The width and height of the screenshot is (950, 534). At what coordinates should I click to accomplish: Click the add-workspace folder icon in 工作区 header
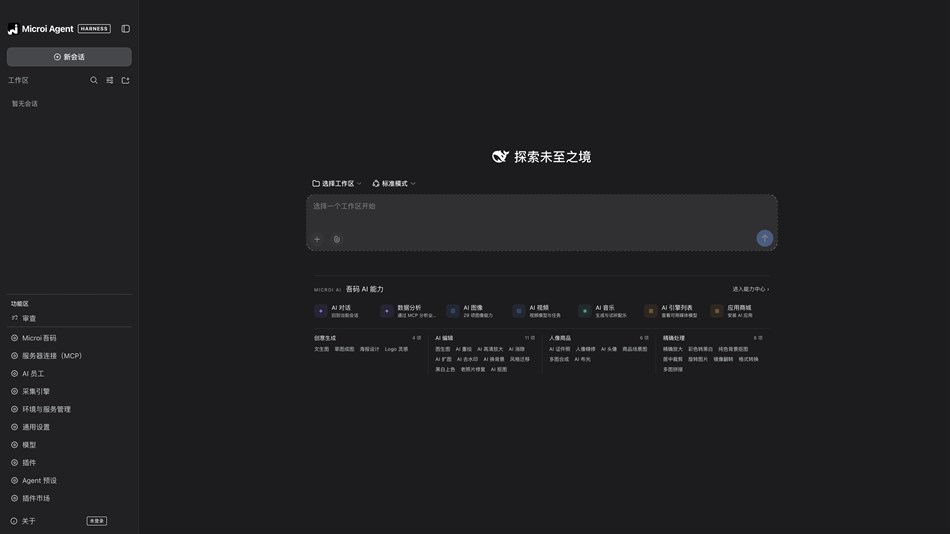pyautogui.click(x=125, y=80)
